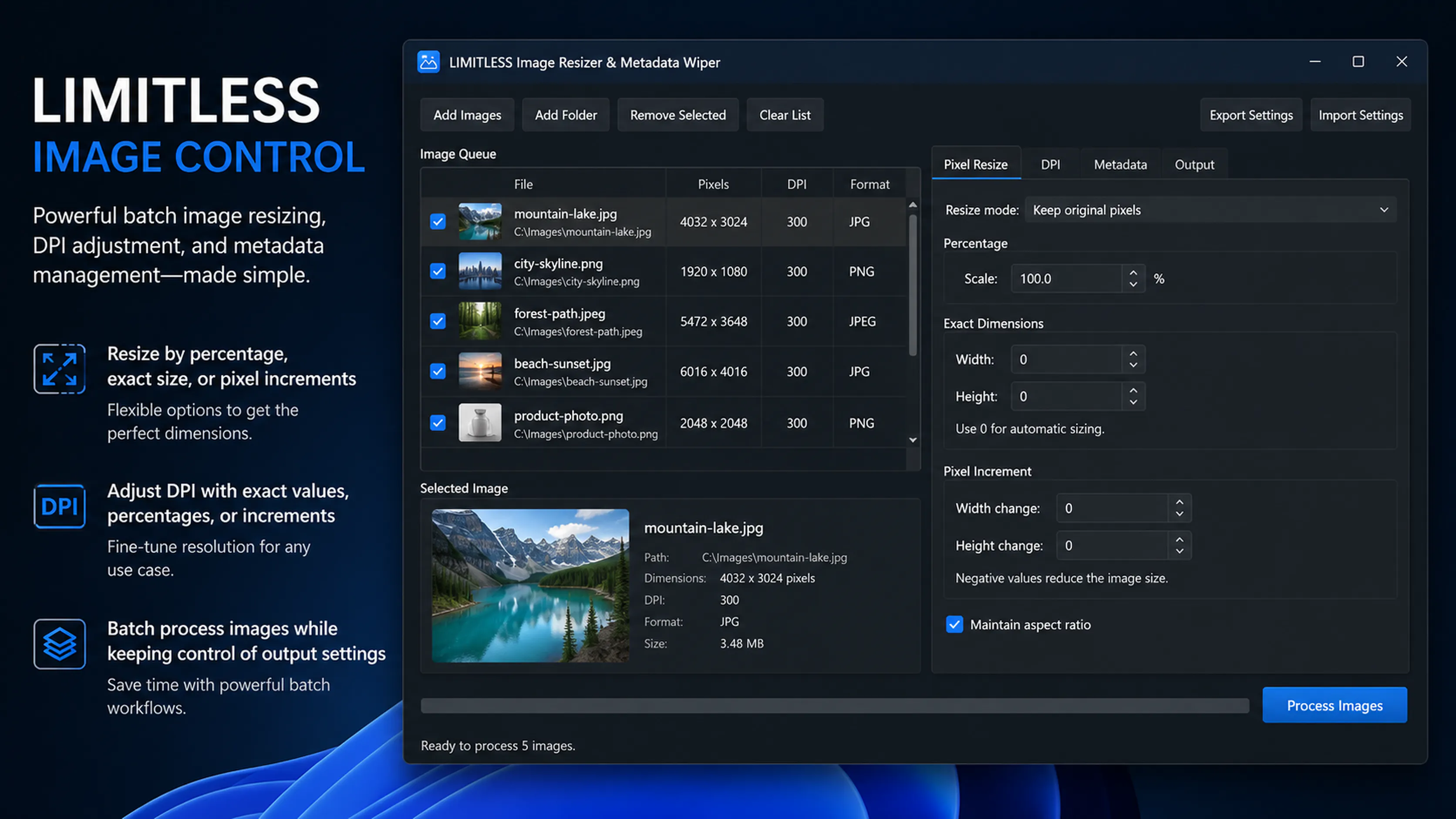Sort queue by Pixels column header
This screenshot has height=819, width=1456.
[713, 184]
